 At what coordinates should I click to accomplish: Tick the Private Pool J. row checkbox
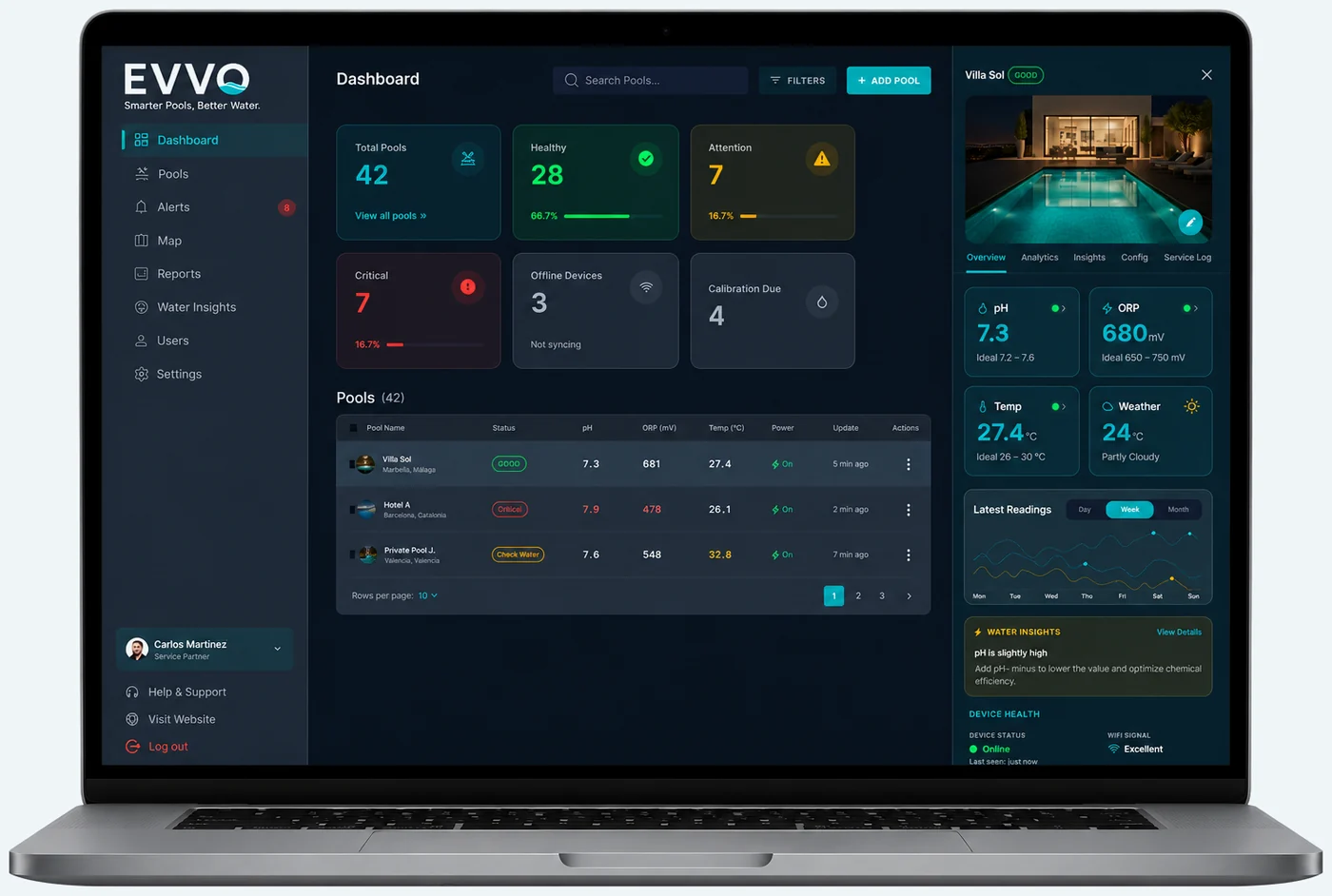pos(352,555)
